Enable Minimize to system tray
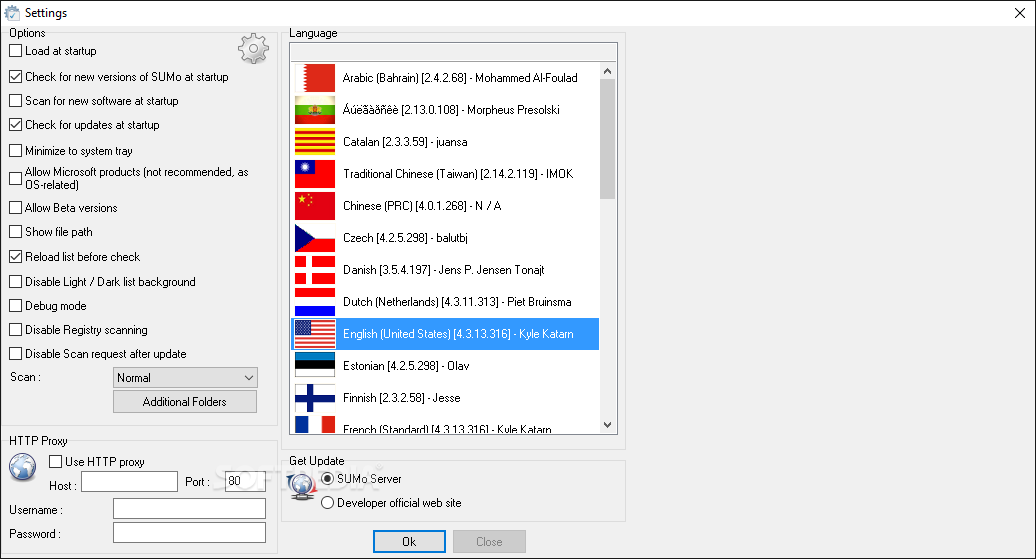1036x559 pixels. point(16,151)
